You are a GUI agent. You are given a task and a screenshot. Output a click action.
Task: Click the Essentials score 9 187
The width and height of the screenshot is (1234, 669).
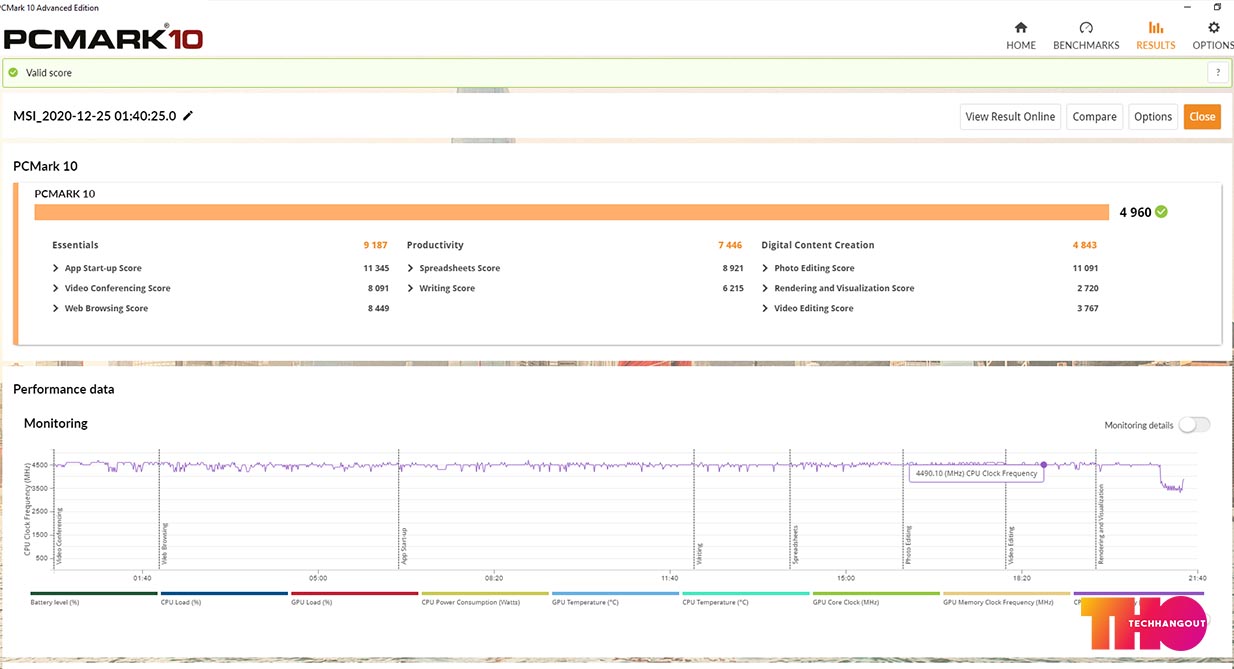tap(375, 245)
